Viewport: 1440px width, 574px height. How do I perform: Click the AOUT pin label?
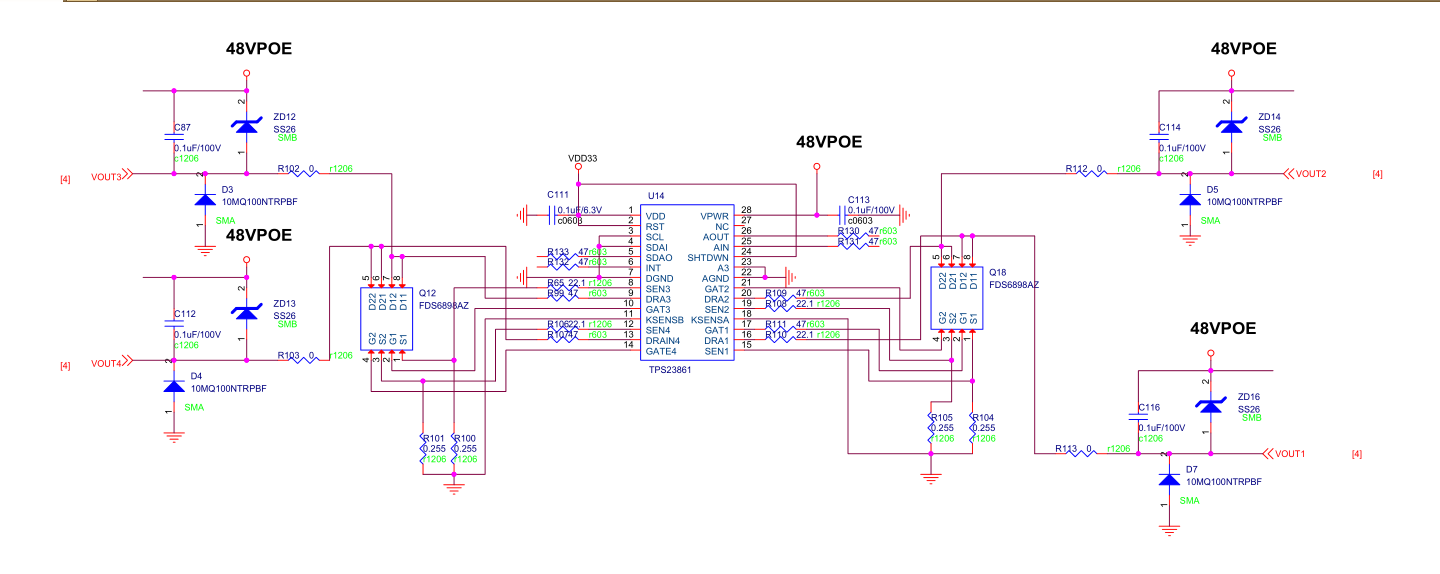pos(717,237)
